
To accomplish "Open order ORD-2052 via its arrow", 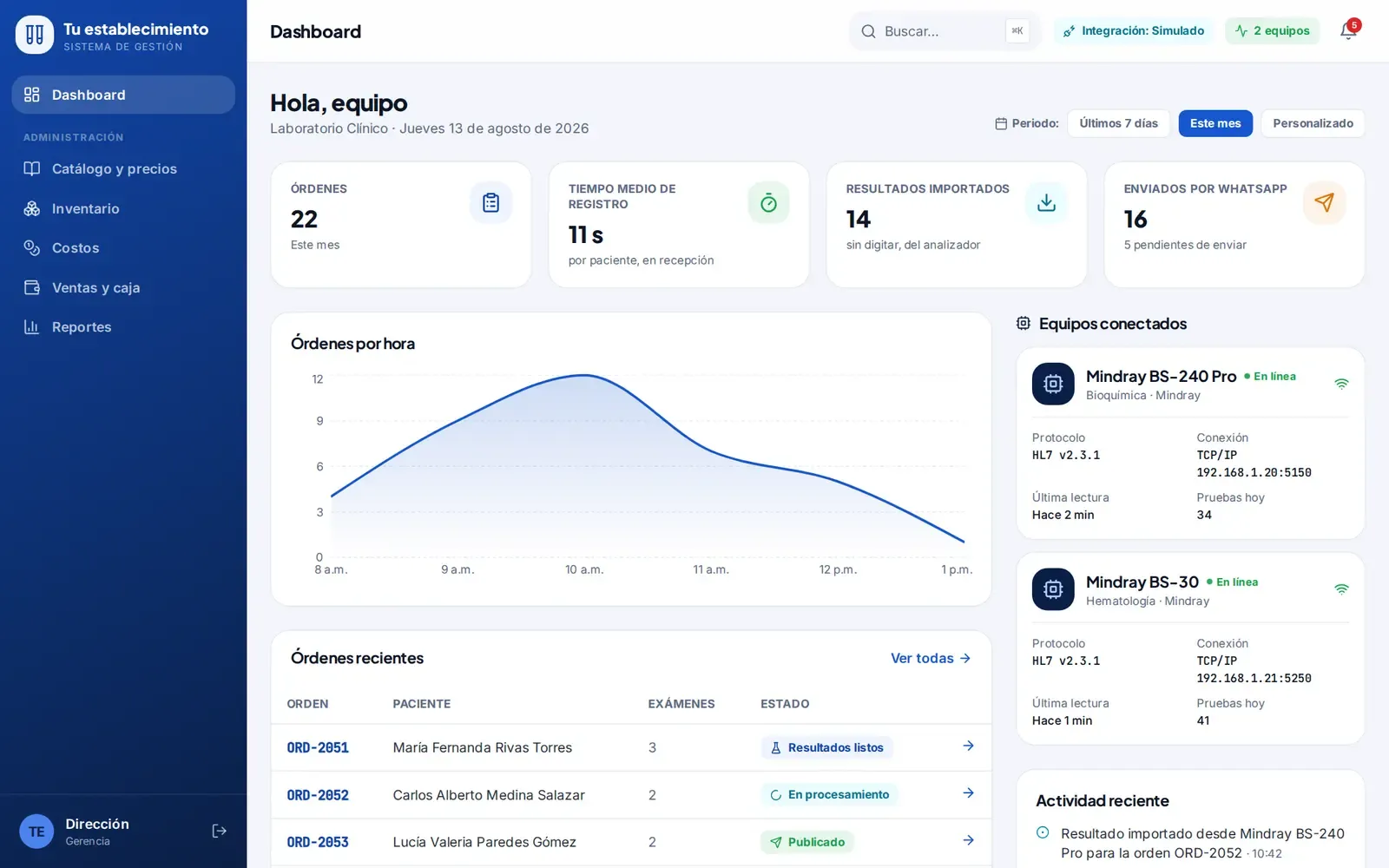I will pos(968,793).
